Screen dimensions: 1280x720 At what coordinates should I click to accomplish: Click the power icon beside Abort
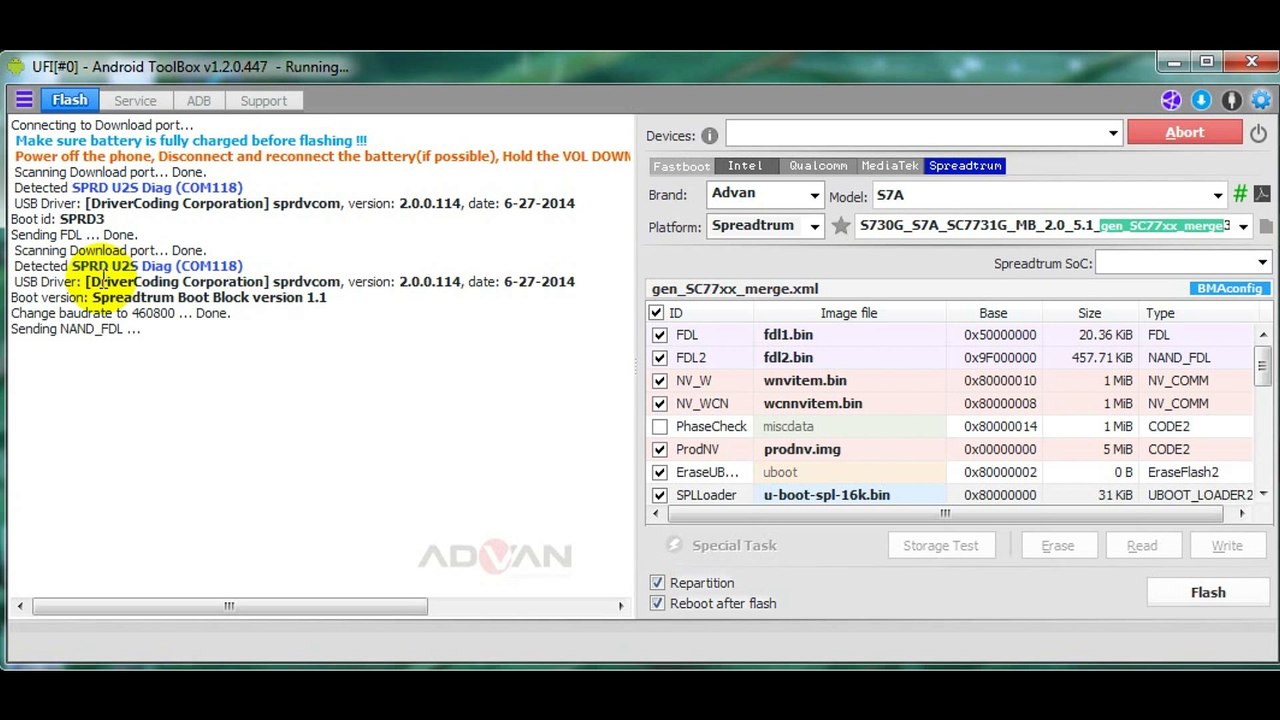click(x=1258, y=132)
